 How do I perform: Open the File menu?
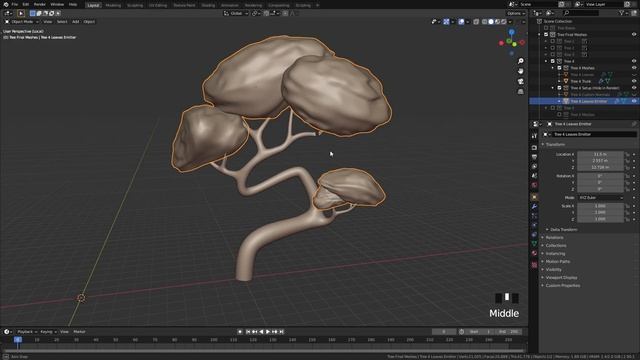15,4
